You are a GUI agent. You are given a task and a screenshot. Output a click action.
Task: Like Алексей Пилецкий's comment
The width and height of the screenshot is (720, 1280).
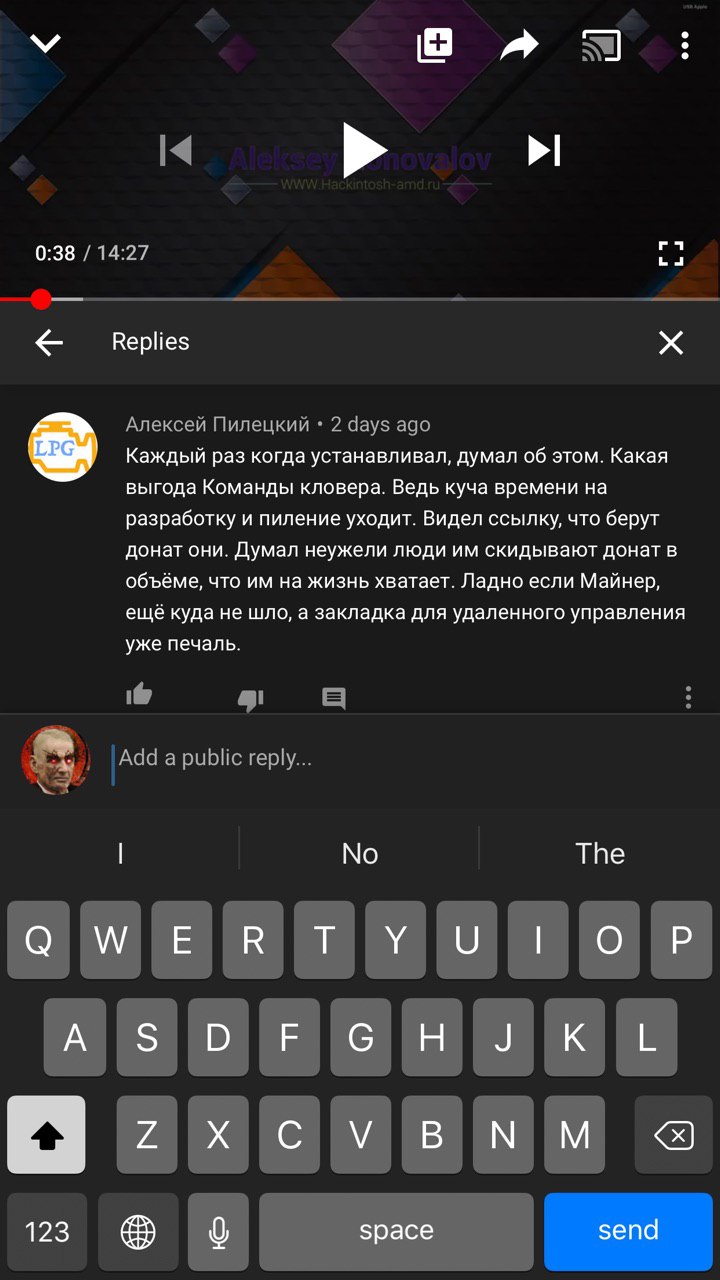click(x=139, y=695)
